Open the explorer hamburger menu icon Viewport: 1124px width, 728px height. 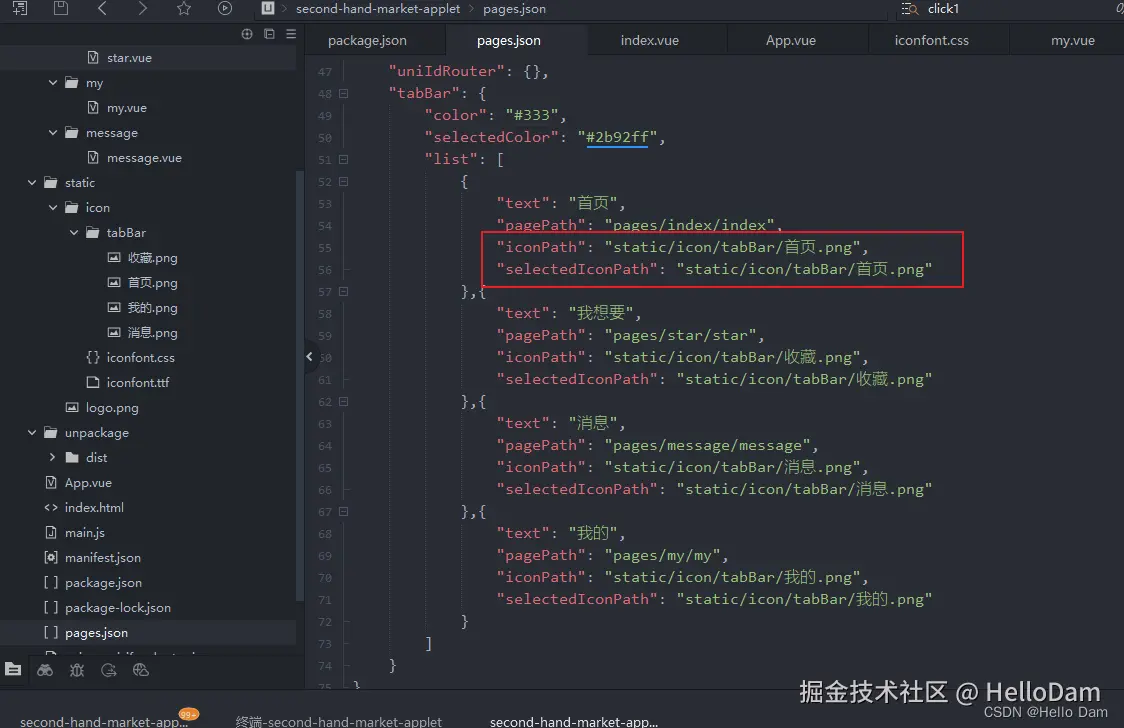point(291,34)
